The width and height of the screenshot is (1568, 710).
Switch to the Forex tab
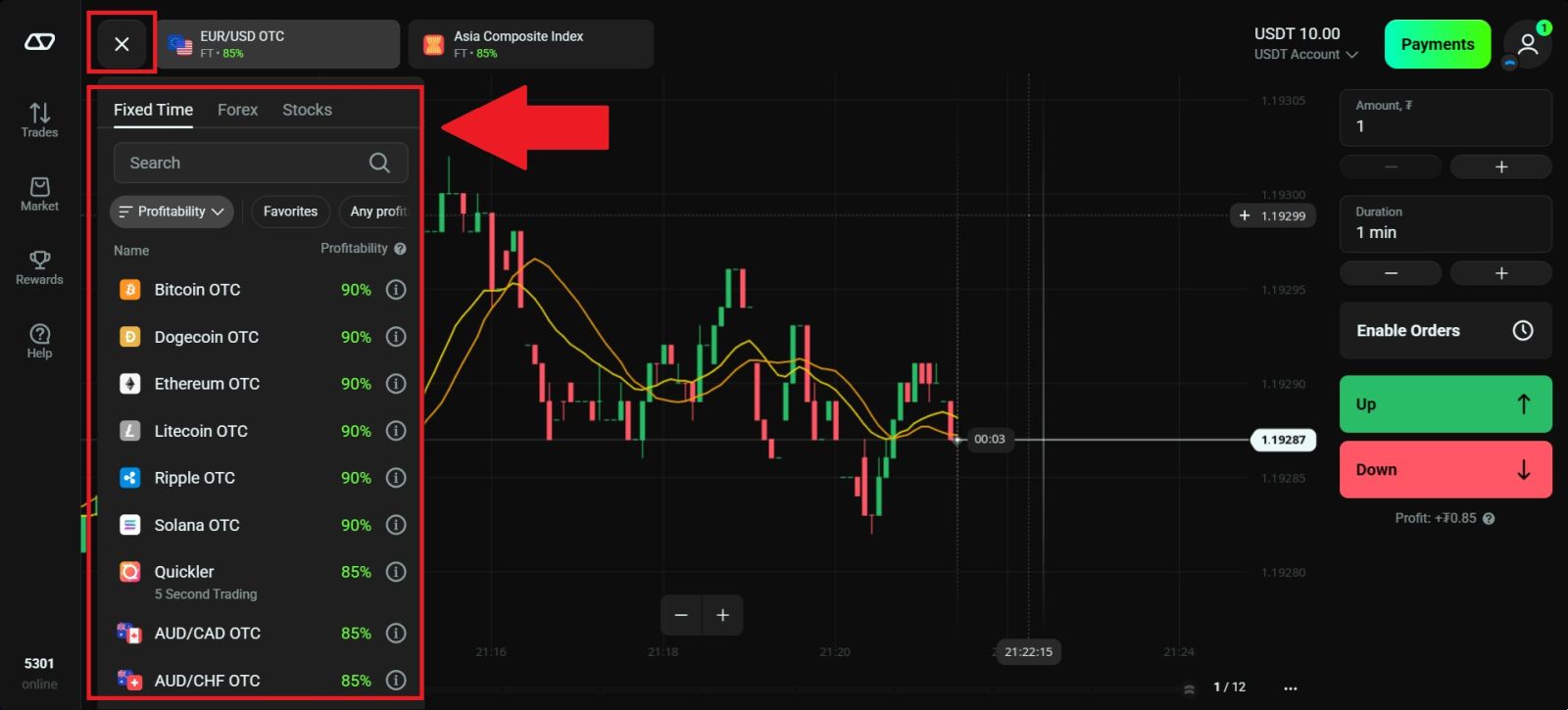click(x=237, y=110)
